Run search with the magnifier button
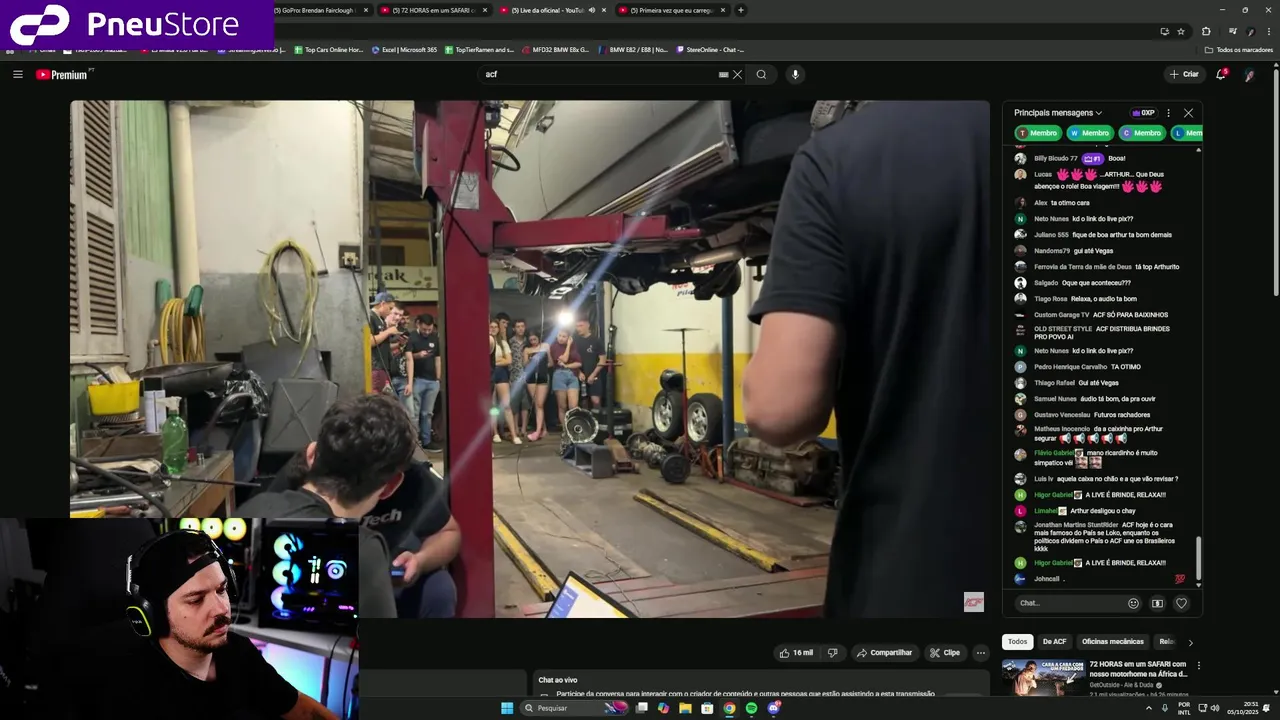Screen dimensions: 1280x720 [762, 74]
